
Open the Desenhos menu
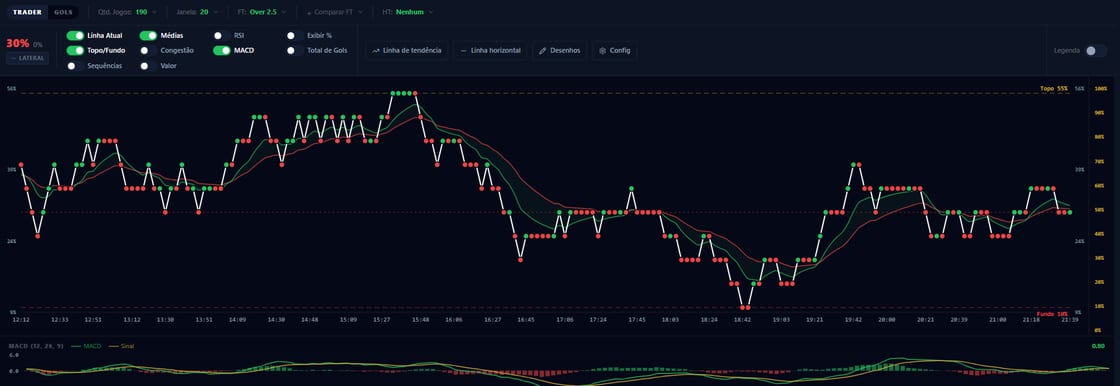point(559,51)
